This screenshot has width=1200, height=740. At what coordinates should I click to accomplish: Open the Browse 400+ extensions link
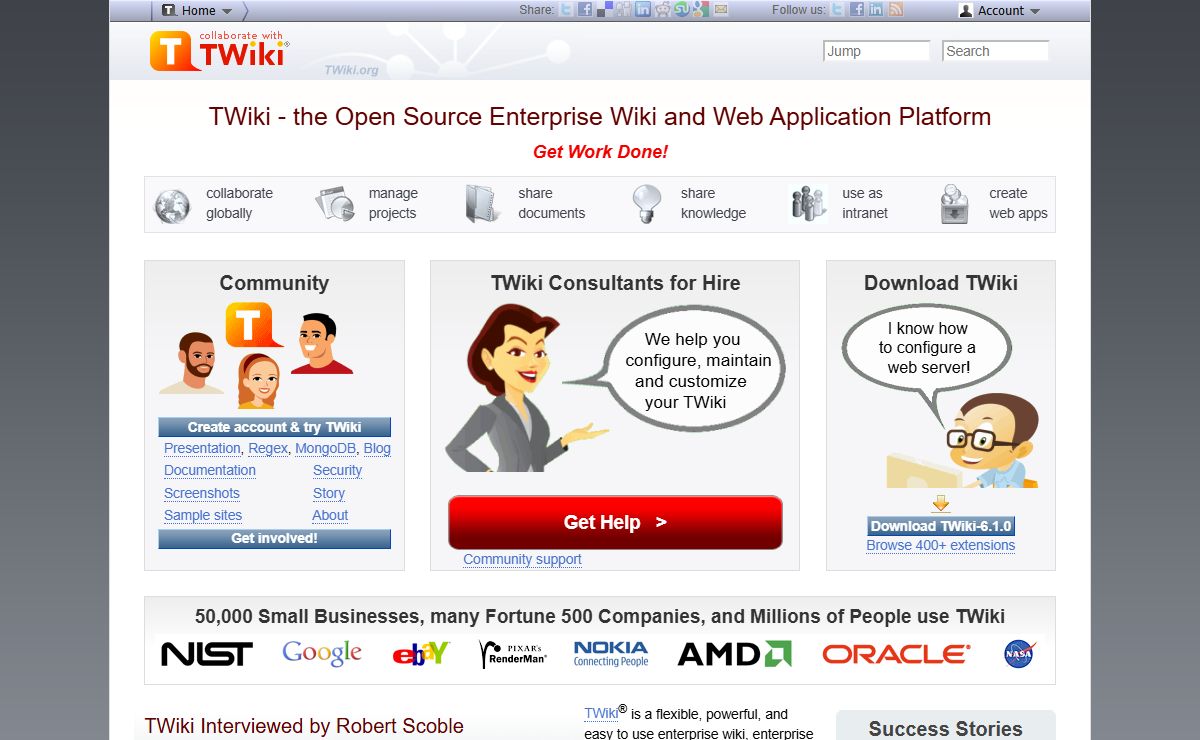coord(940,545)
